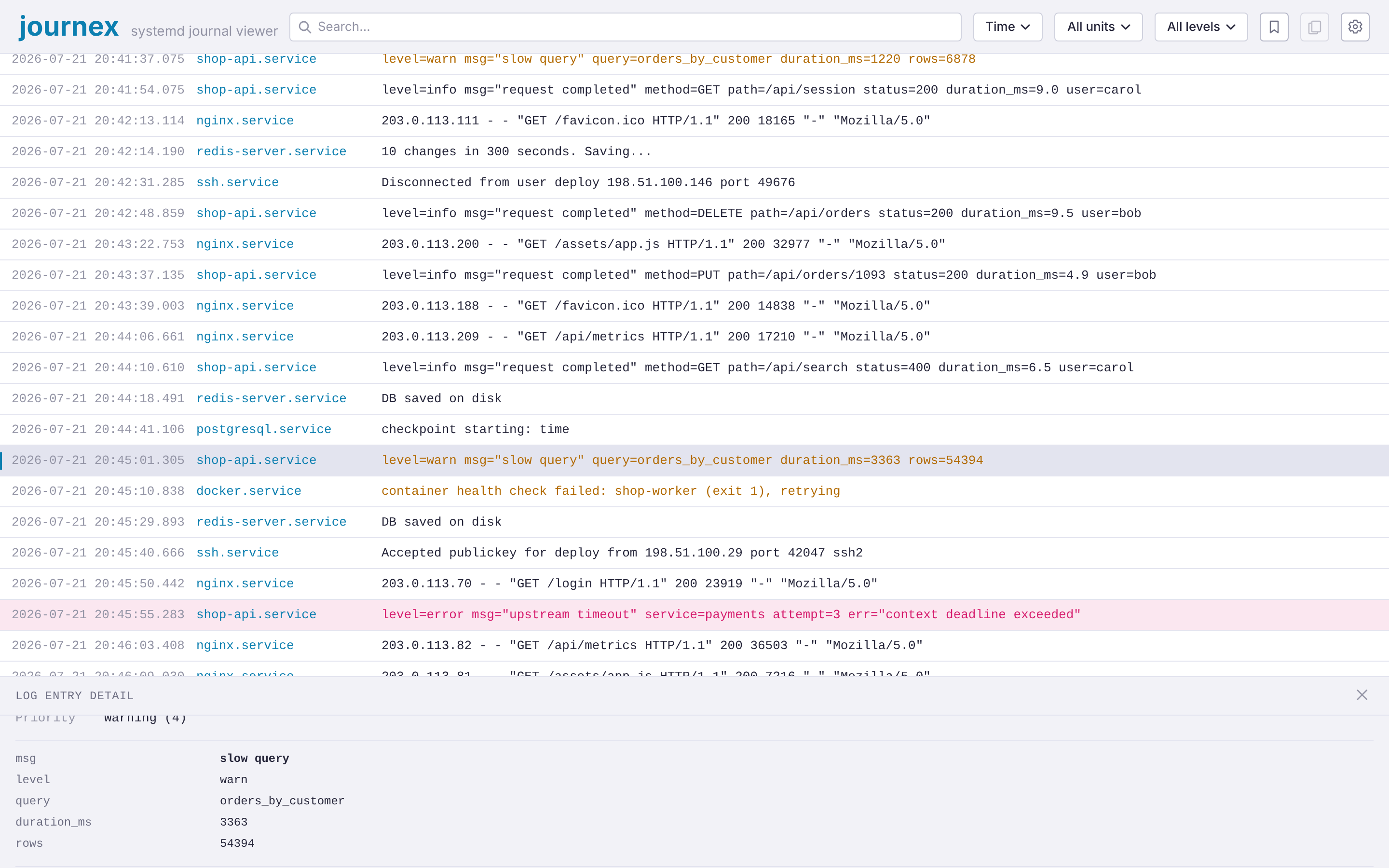Open the All units filter dropdown
1389x868 pixels.
[x=1098, y=27]
